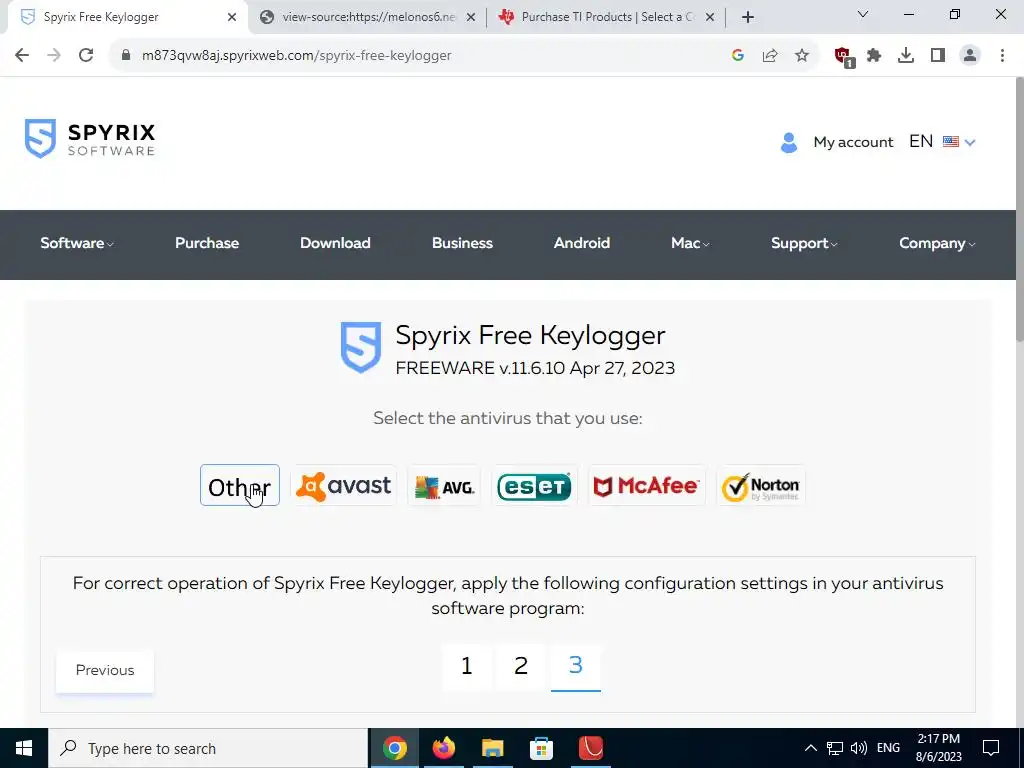The height and width of the screenshot is (768, 1024).
Task: Open the network tray icon
Action: pyautogui.click(x=835, y=748)
